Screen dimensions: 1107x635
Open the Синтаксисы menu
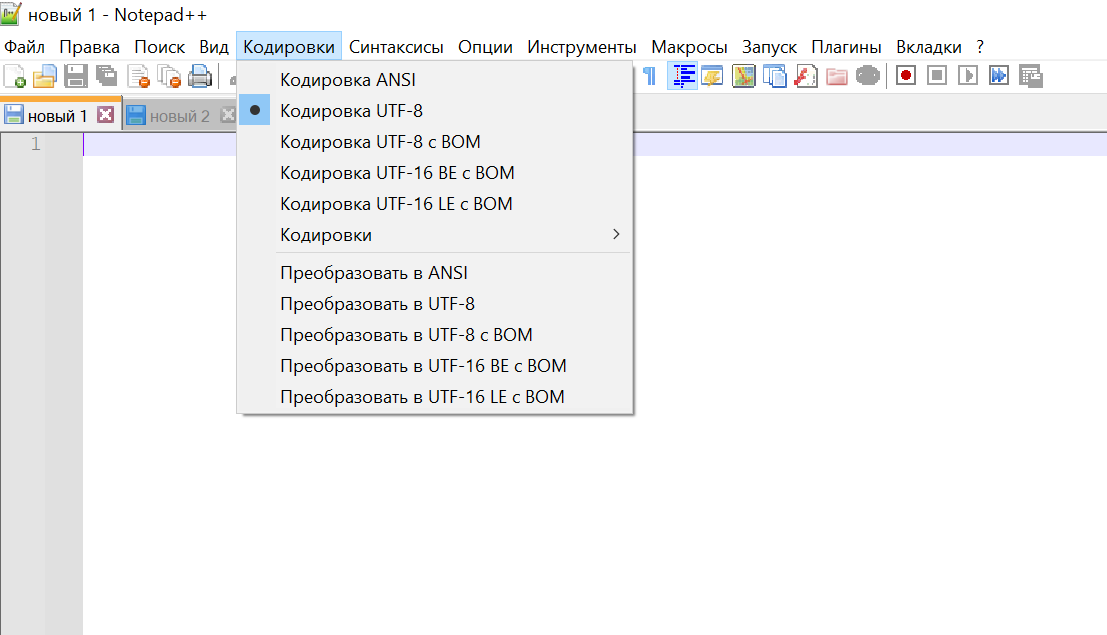[x=396, y=47]
